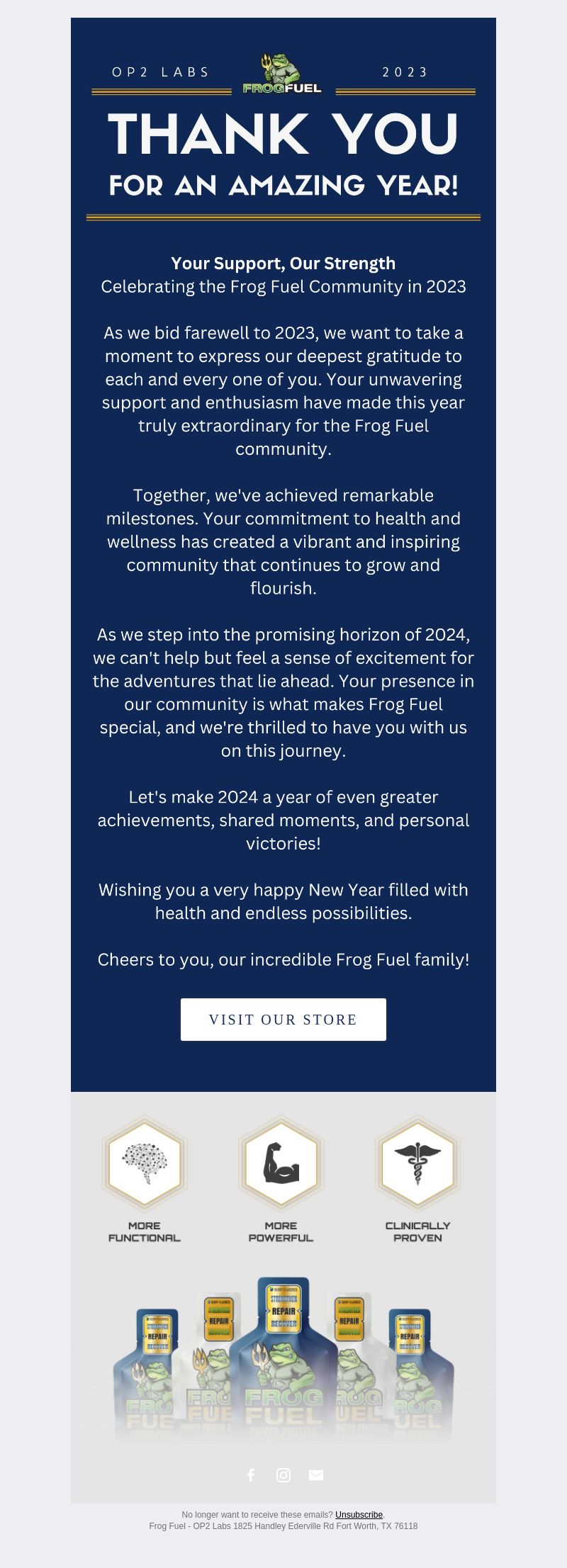Click the flexed bicep hexagon icon
The height and width of the screenshot is (1568, 567).
[x=281, y=1164]
